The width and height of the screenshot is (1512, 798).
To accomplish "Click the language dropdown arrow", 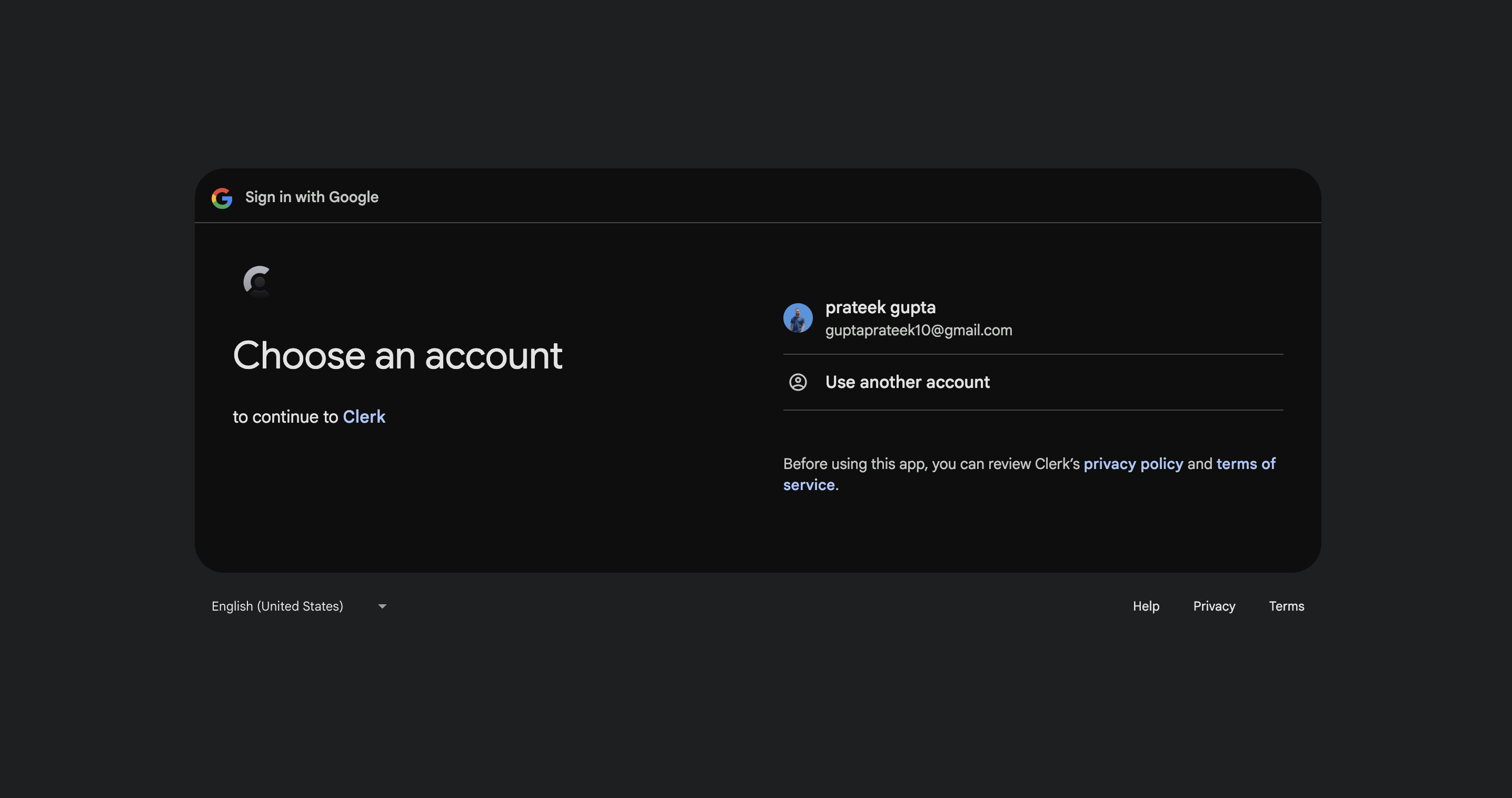I will pos(382,607).
